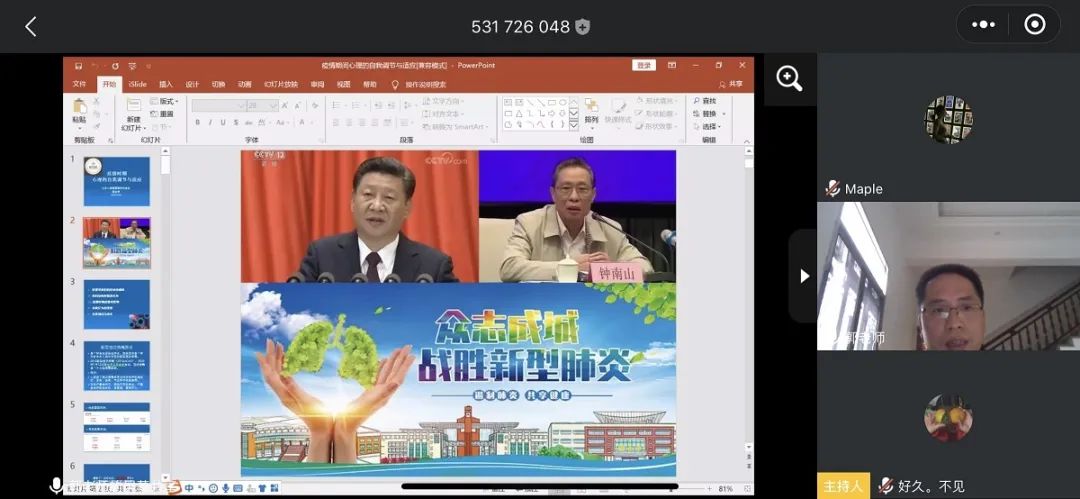Open the 形状轮廓 shape outline dropdown

(x=656, y=114)
